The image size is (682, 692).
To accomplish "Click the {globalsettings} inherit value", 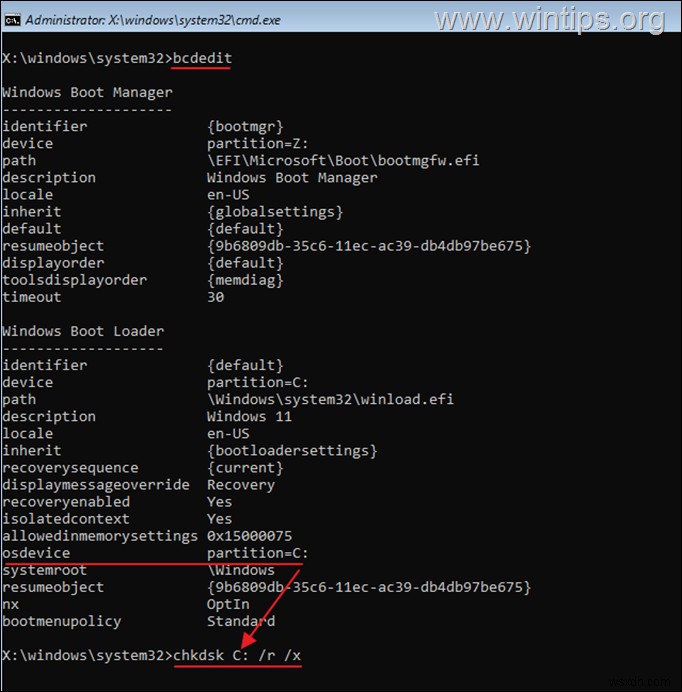I will tap(275, 211).
